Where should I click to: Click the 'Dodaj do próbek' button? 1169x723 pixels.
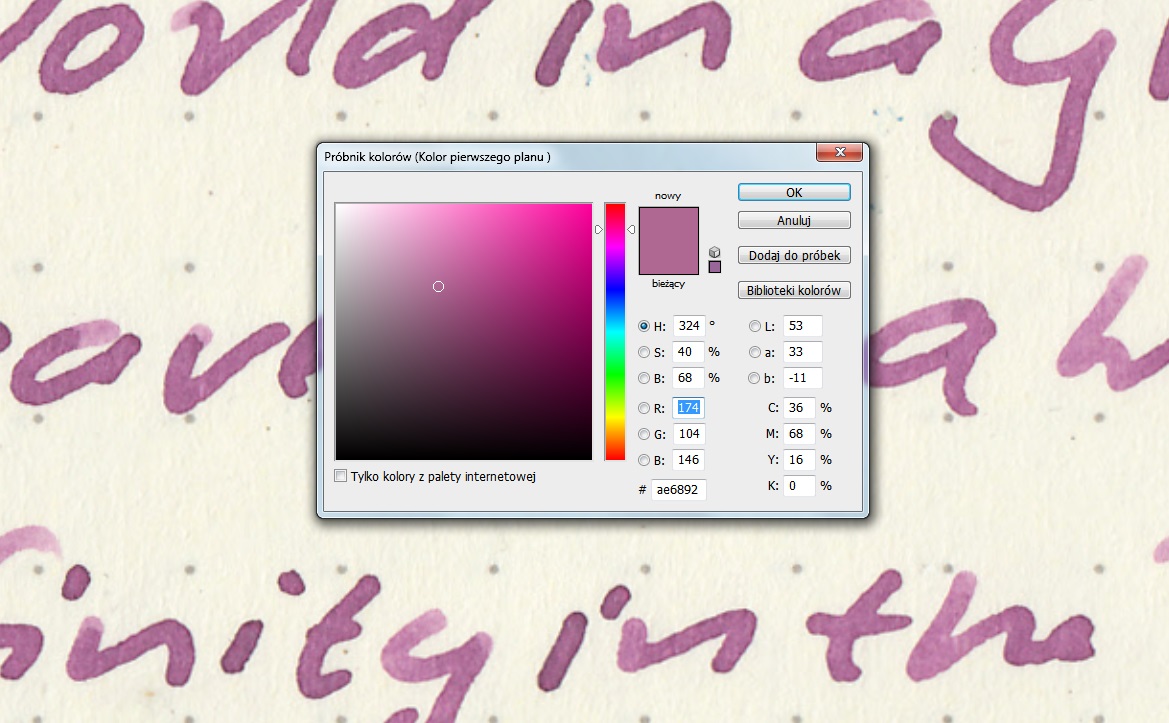click(x=794, y=256)
